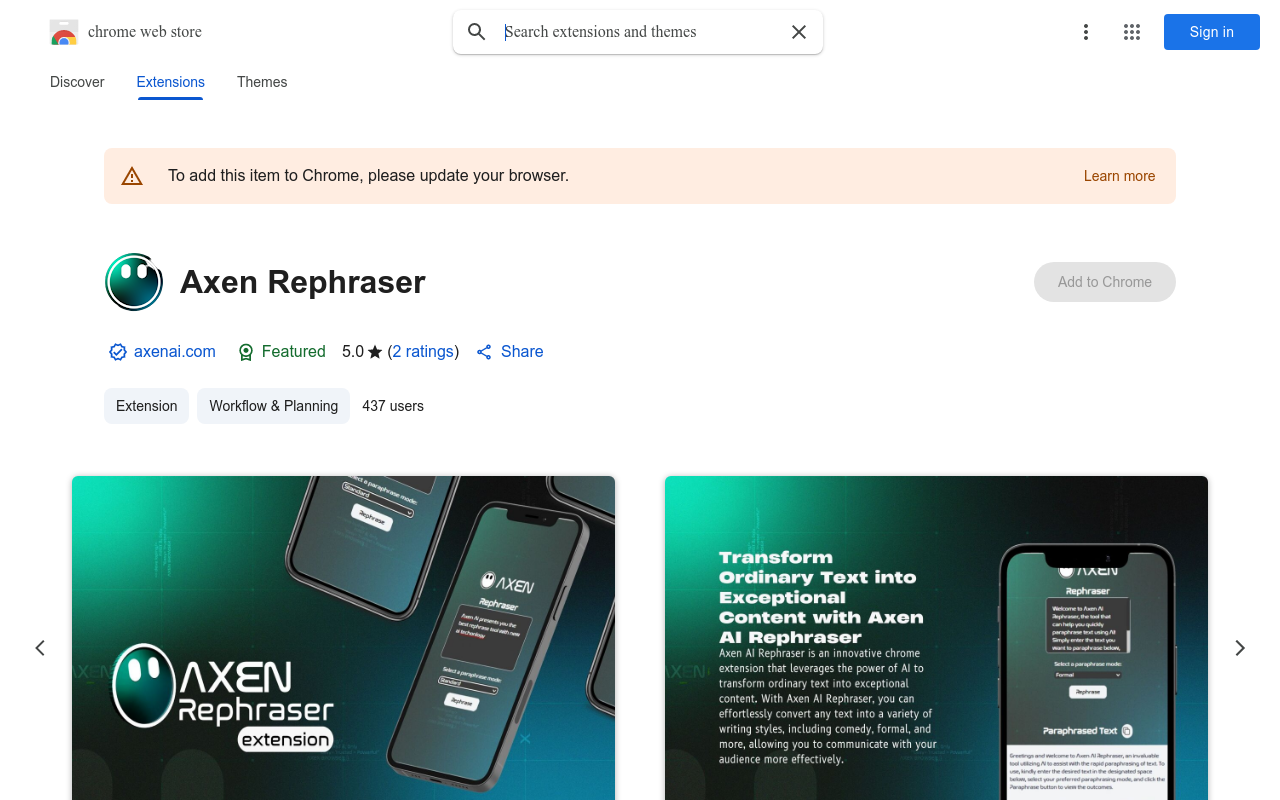
Task: Click the Sign in button
Action: [1212, 32]
